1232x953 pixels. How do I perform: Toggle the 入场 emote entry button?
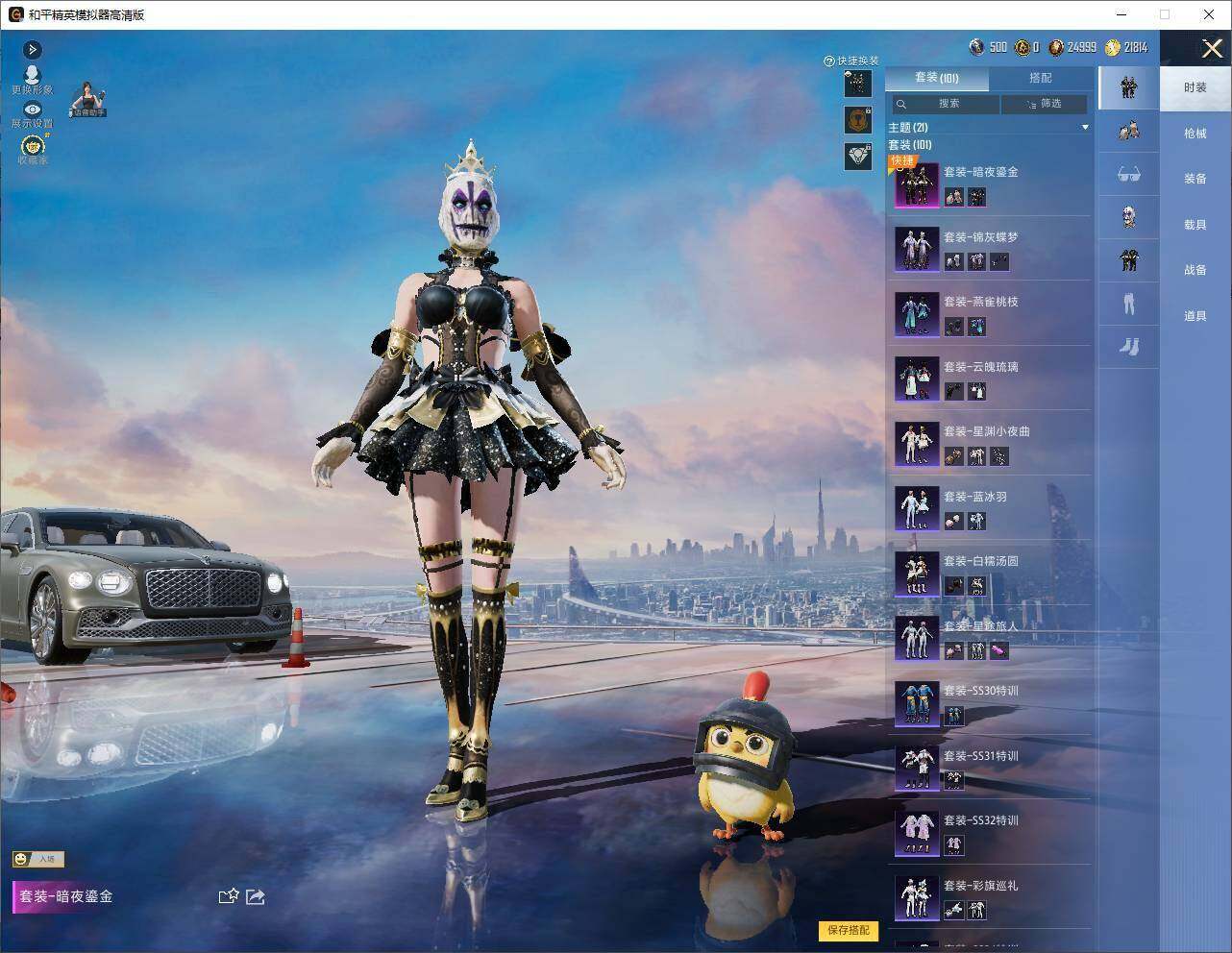38,858
